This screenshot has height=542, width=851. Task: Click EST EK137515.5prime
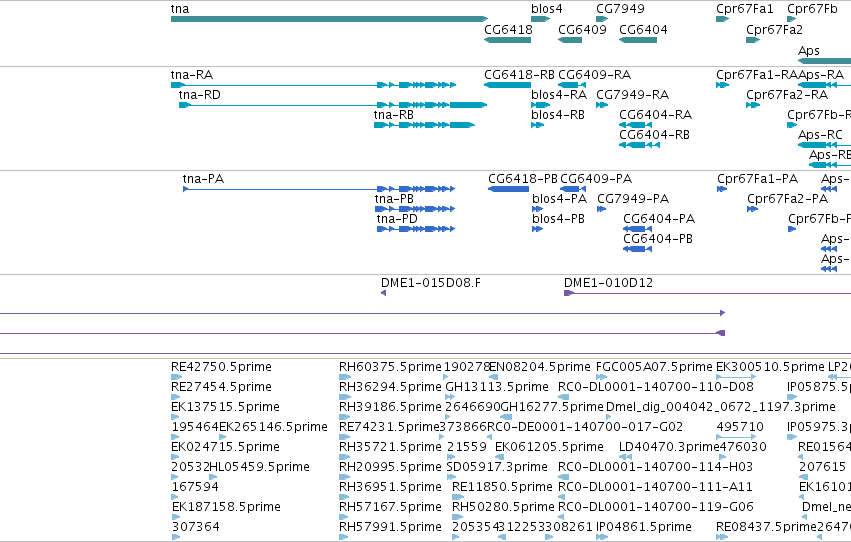tap(225, 407)
